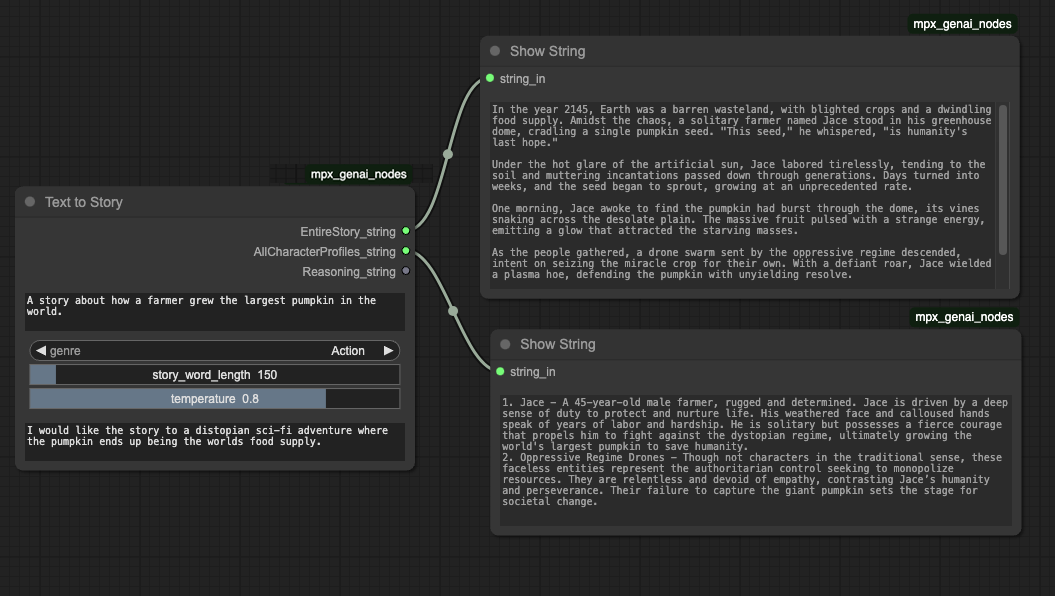Image resolution: width=1055 pixels, height=596 pixels.
Task: Click the mpx_genai_nodes badge above lower Show String
Action: (x=964, y=317)
